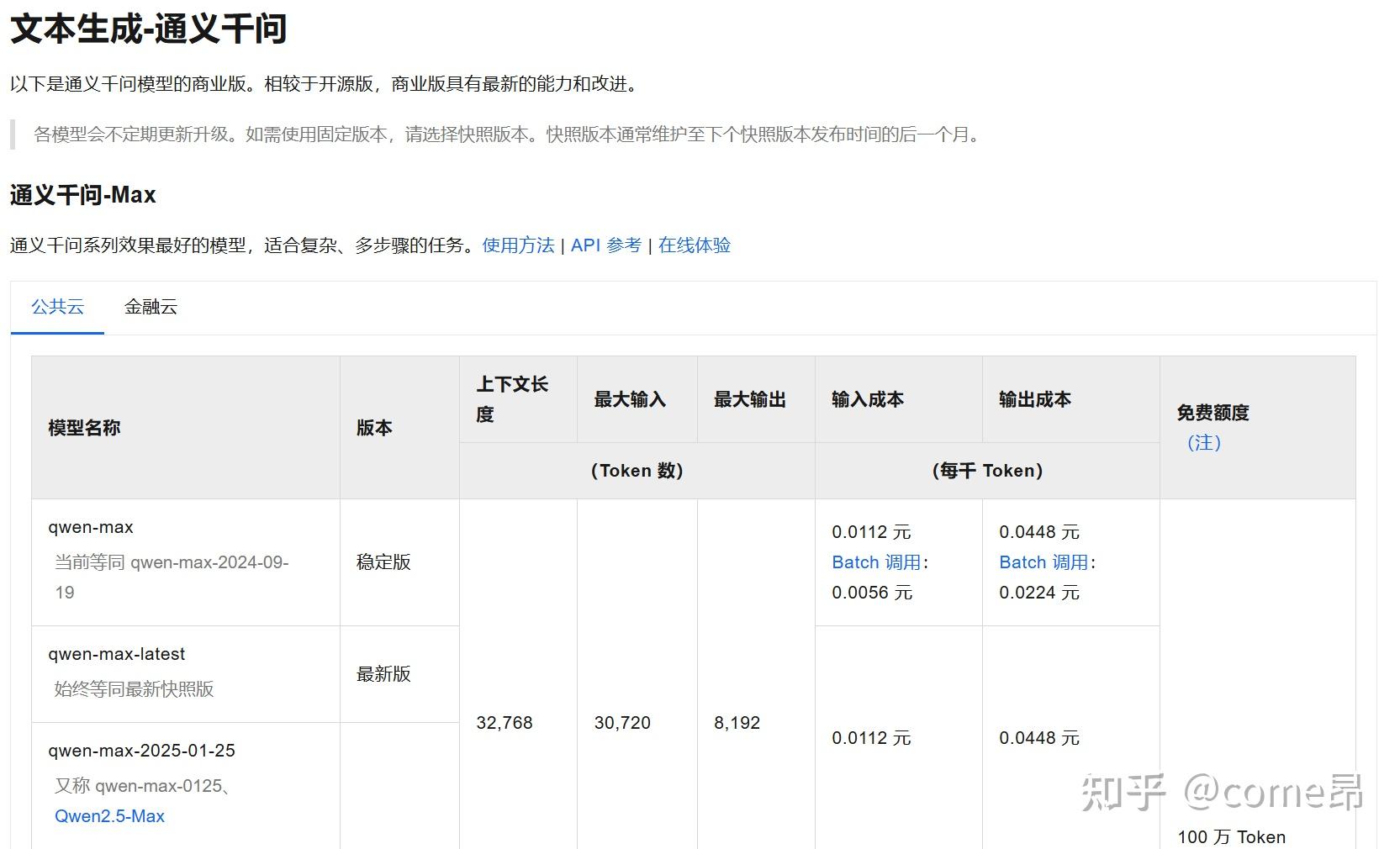1400x849 pixels.
Task: Select the qwen-max-latest model name
Action: [117, 654]
